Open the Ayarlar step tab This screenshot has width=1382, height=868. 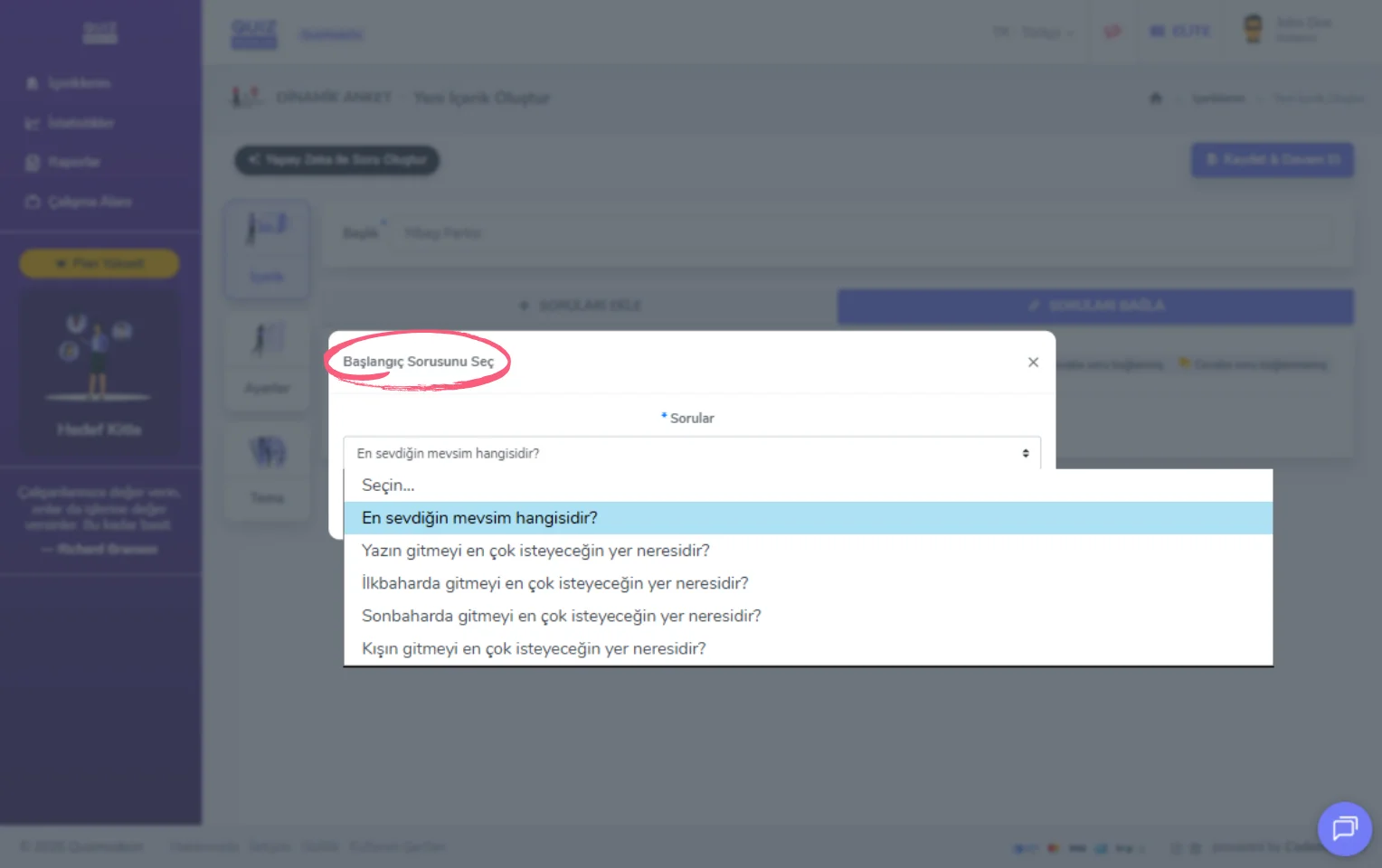(267, 360)
